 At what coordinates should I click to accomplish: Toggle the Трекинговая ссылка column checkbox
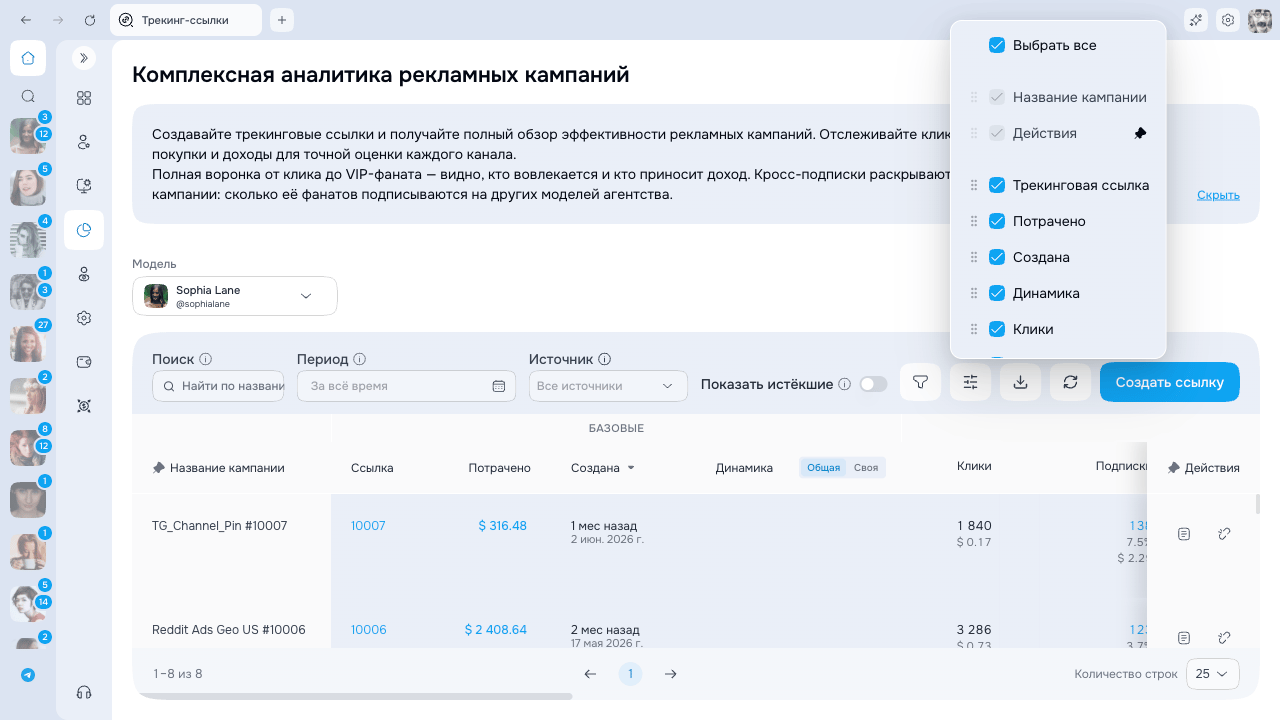click(997, 185)
